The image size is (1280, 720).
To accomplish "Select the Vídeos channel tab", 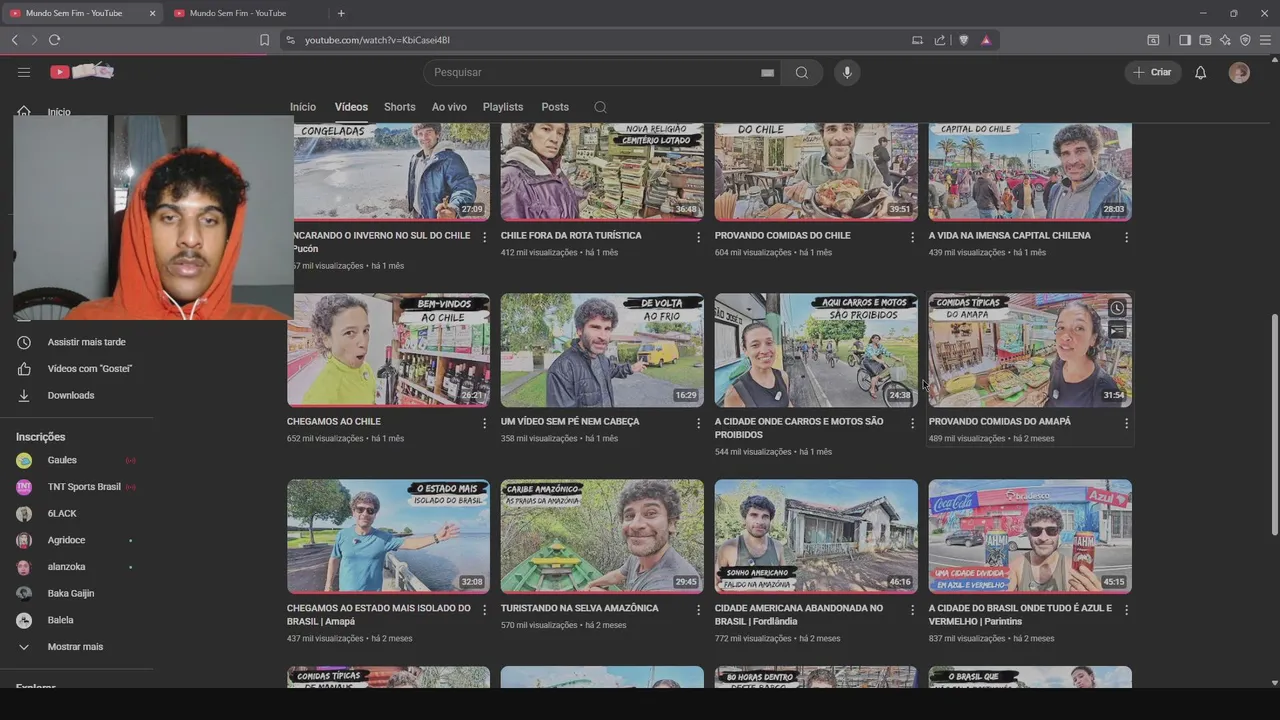I will coord(351,107).
